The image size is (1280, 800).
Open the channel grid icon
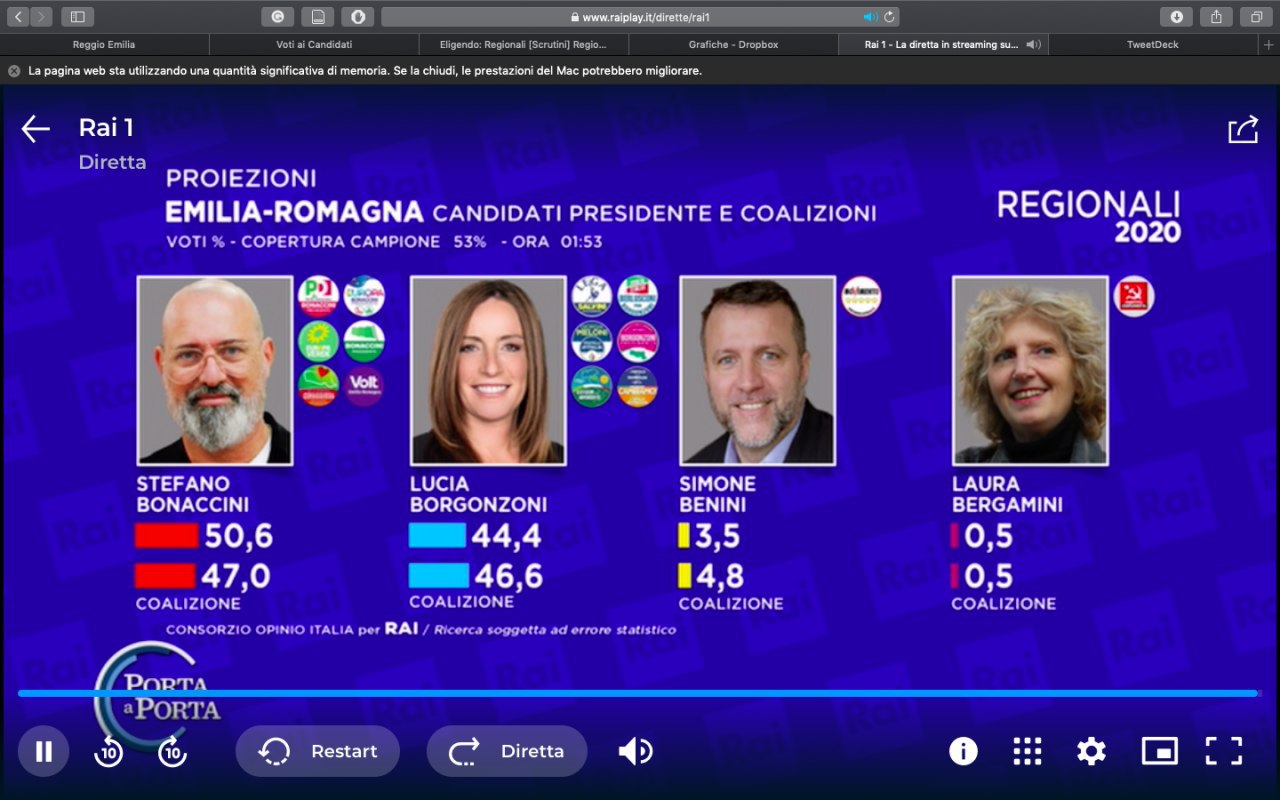(x=1027, y=751)
